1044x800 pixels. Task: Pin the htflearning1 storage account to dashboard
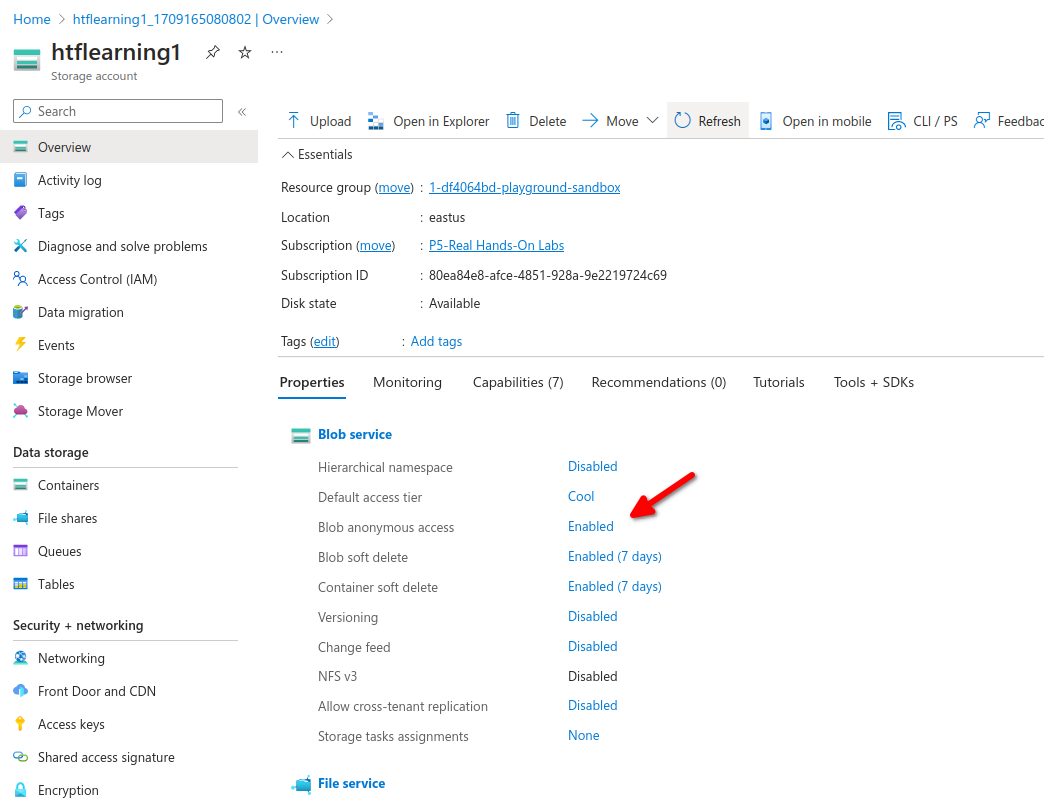click(x=212, y=53)
